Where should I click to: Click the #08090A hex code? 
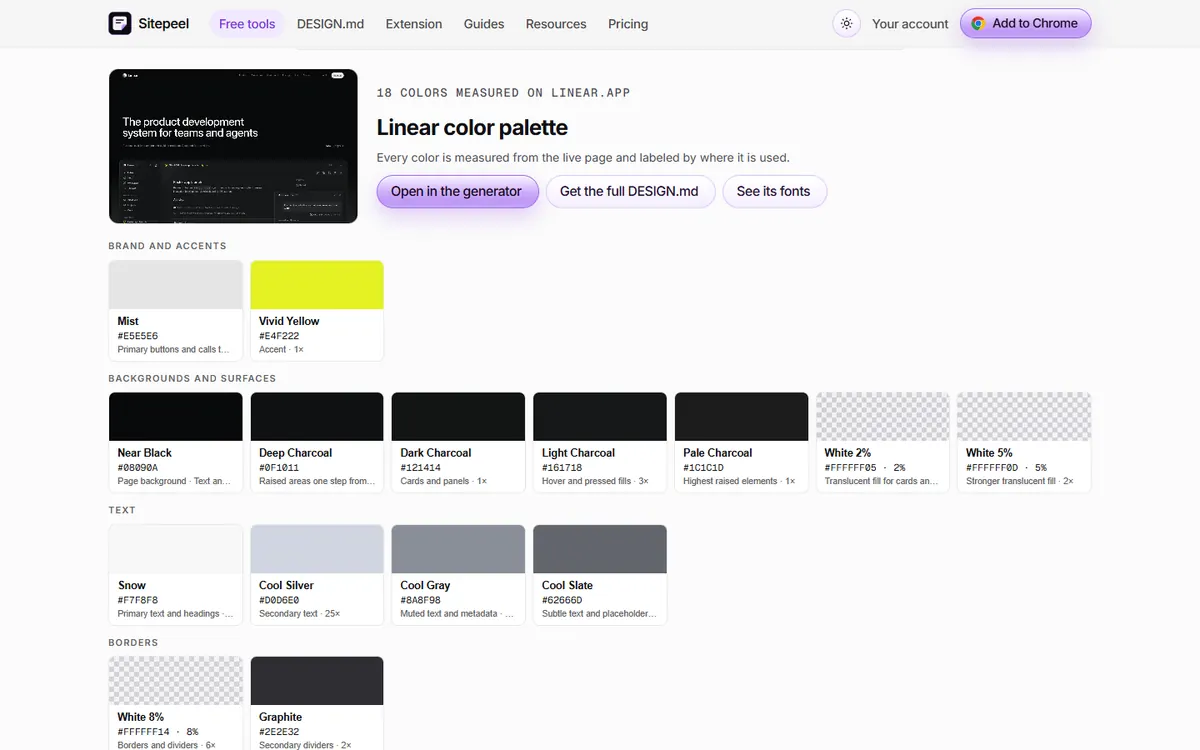[138, 468]
